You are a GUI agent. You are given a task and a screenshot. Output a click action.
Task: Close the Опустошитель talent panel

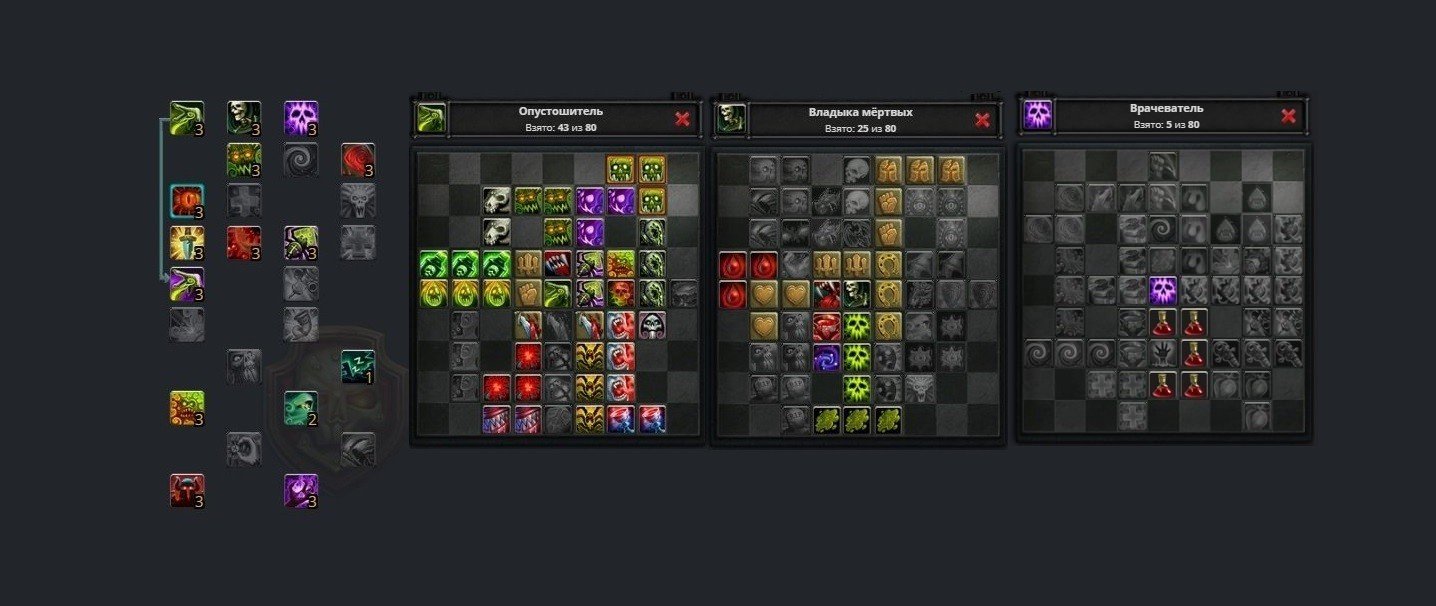click(682, 120)
